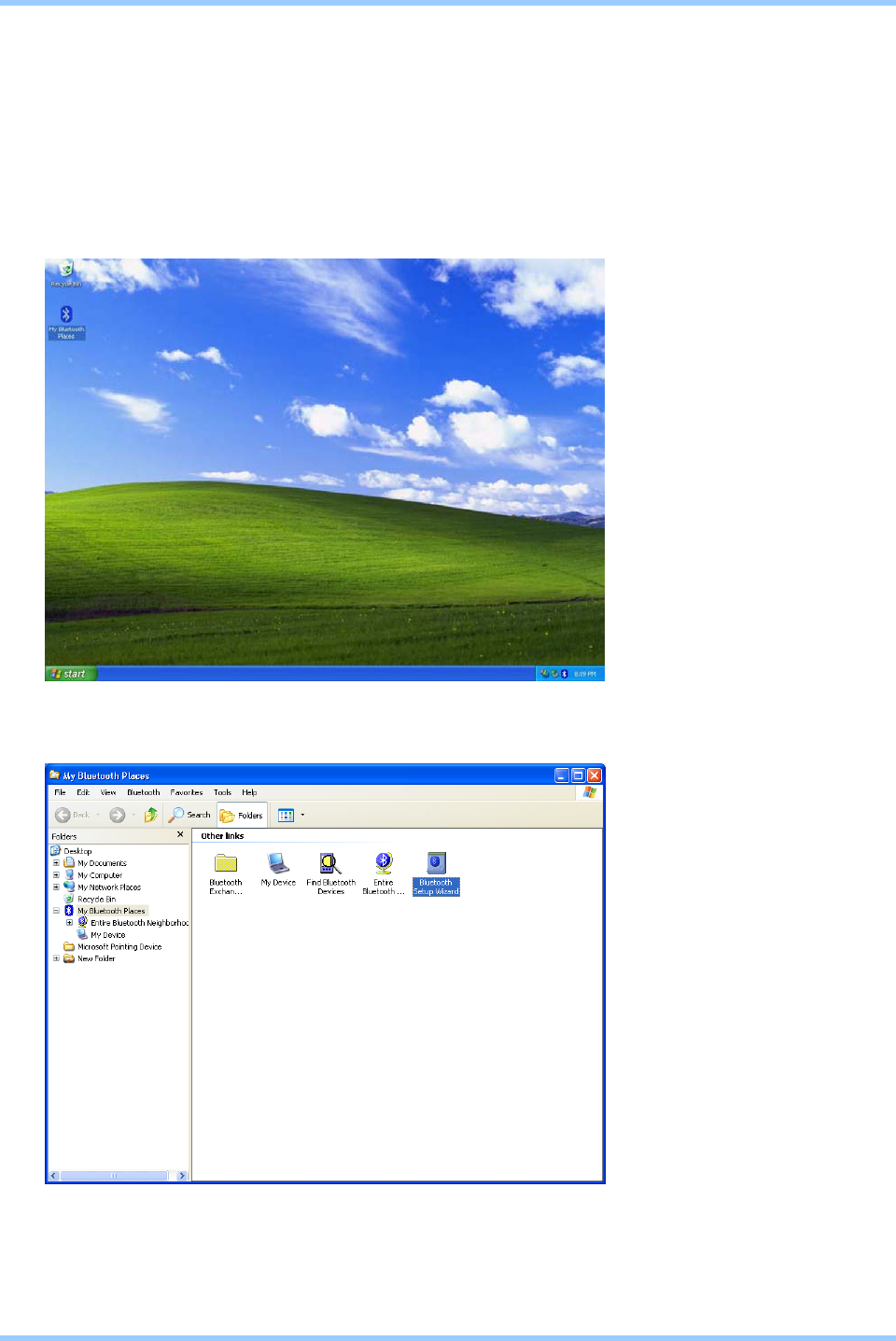Click the taskbar clock showing 8:09 PM
The width and height of the screenshot is (896, 1341).
pos(585,674)
